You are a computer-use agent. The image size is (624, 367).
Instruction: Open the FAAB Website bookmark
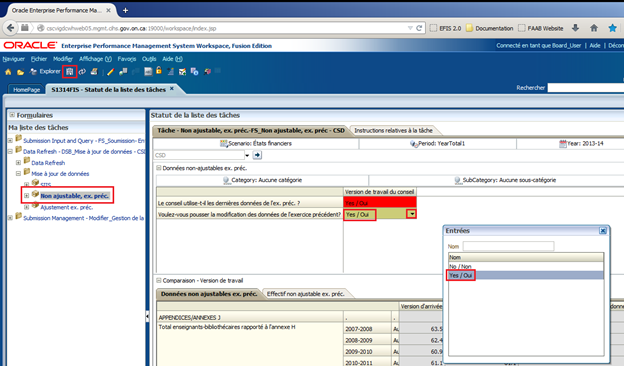[x=540, y=28]
